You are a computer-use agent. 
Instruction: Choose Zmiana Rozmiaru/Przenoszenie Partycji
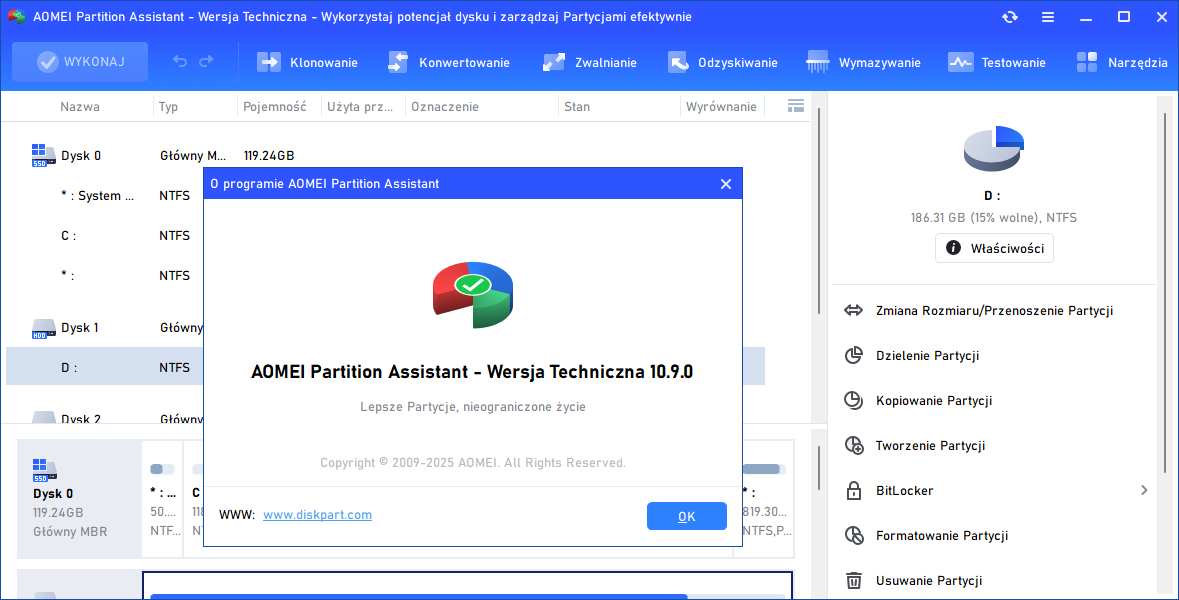point(994,311)
